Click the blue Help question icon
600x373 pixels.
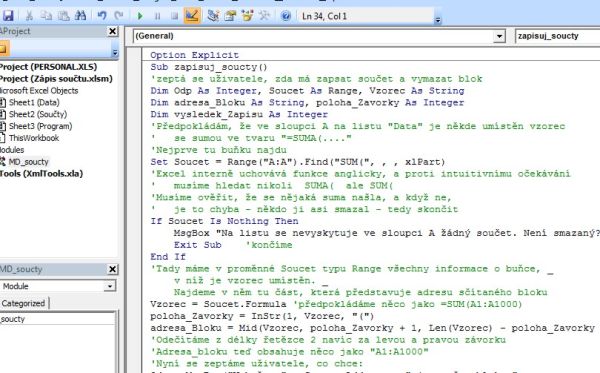pyautogui.click(x=286, y=16)
